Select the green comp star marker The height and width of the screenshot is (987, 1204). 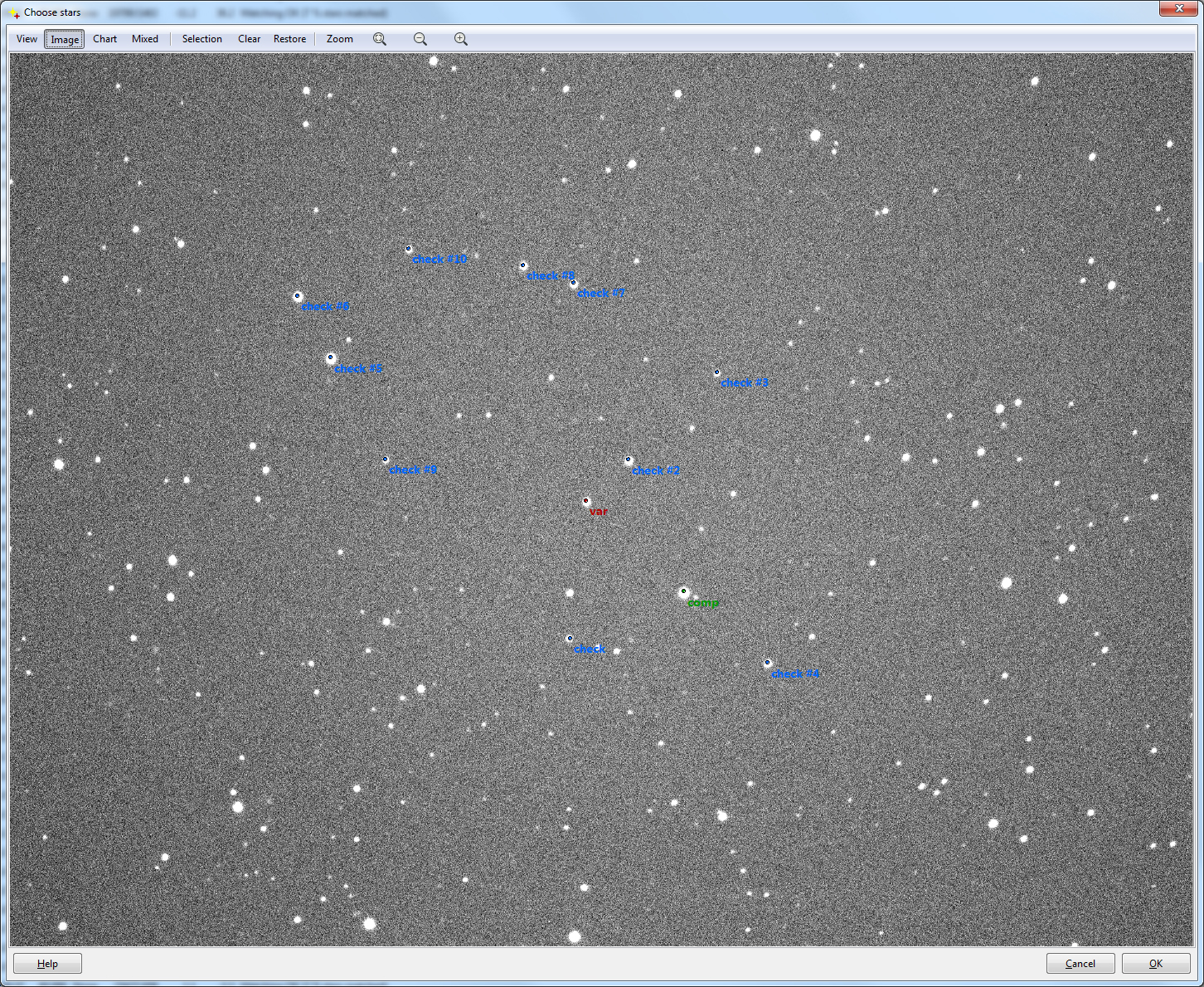683,591
